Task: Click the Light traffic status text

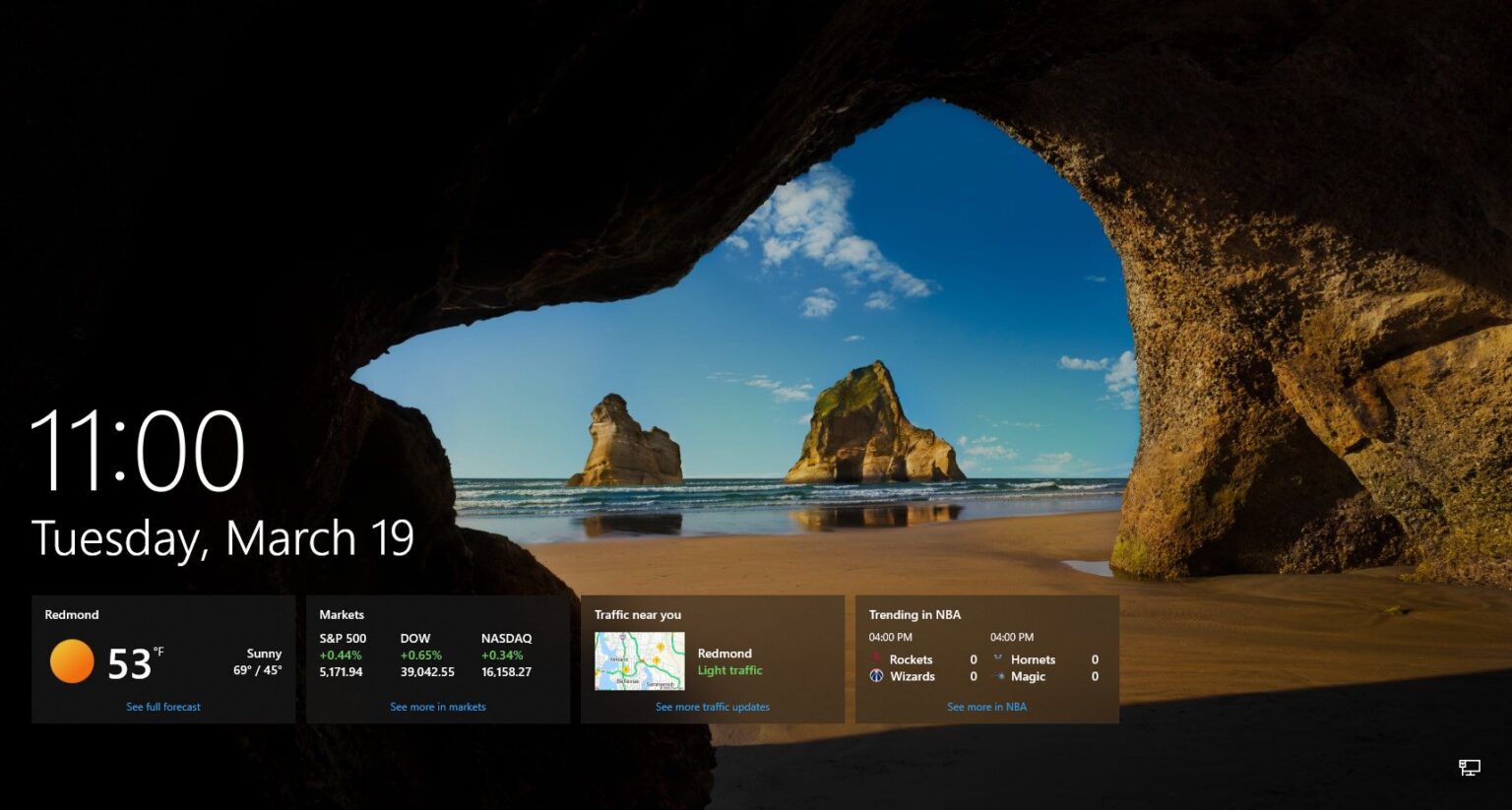Action: point(729,670)
